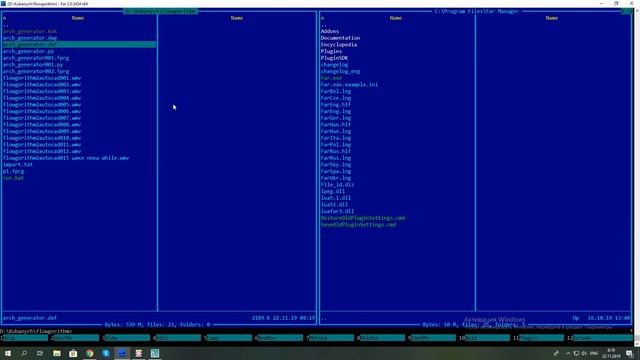The width and height of the screenshot is (640, 360).
Task: Click the F8 Delete key bar button
Action: (382, 338)
